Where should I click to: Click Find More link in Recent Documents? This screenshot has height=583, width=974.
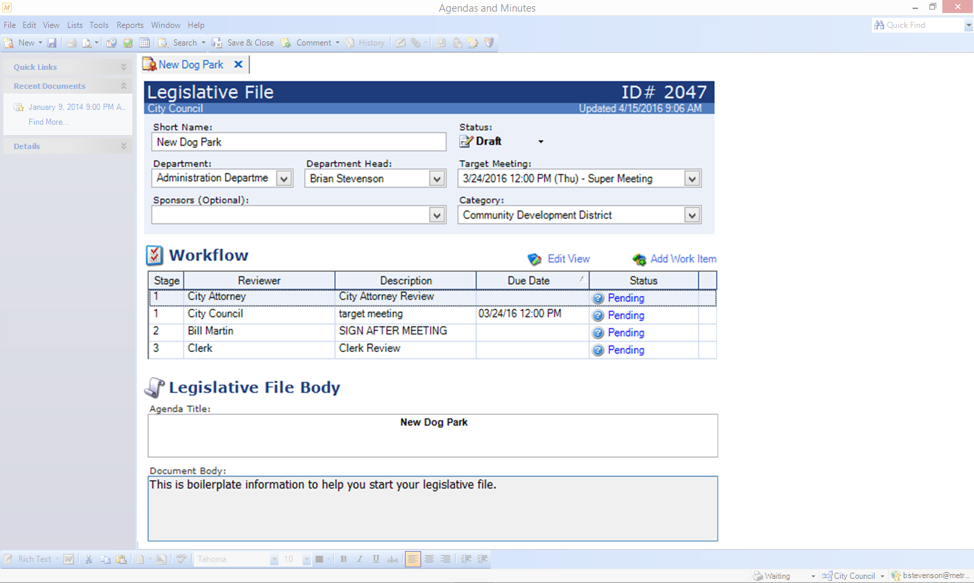click(x=48, y=122)
